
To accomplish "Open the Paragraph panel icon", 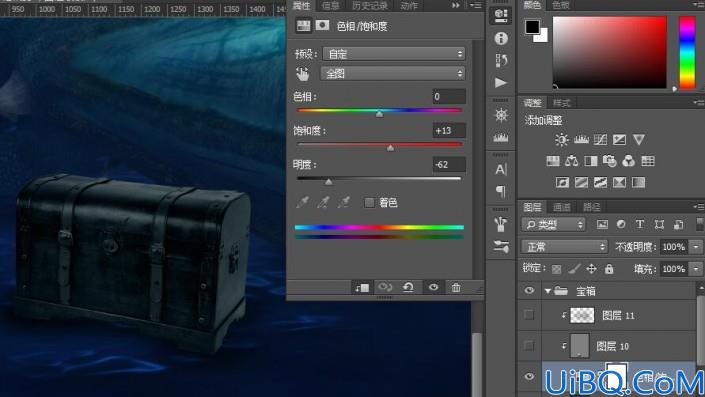I will click(x=500, y=192).
